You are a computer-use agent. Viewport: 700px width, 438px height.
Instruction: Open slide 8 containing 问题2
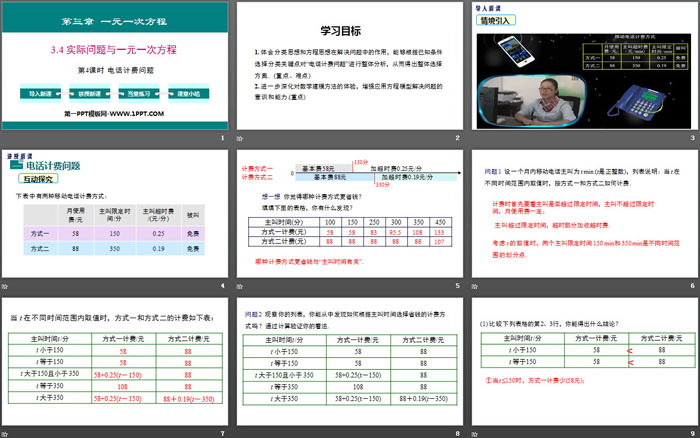click(349, 360)
